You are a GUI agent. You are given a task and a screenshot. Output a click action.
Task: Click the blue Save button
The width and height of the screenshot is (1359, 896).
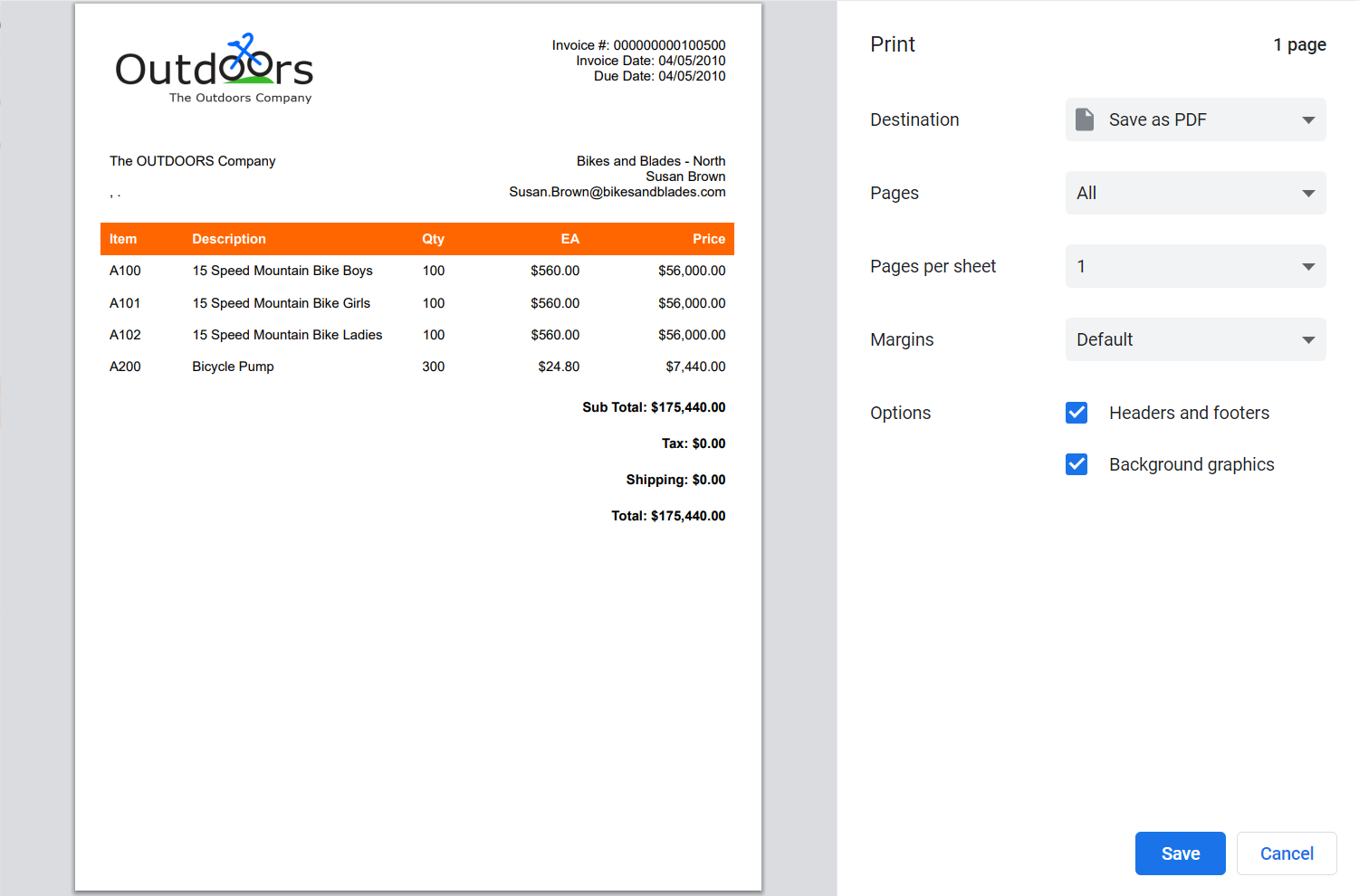tap(1181, 853)
